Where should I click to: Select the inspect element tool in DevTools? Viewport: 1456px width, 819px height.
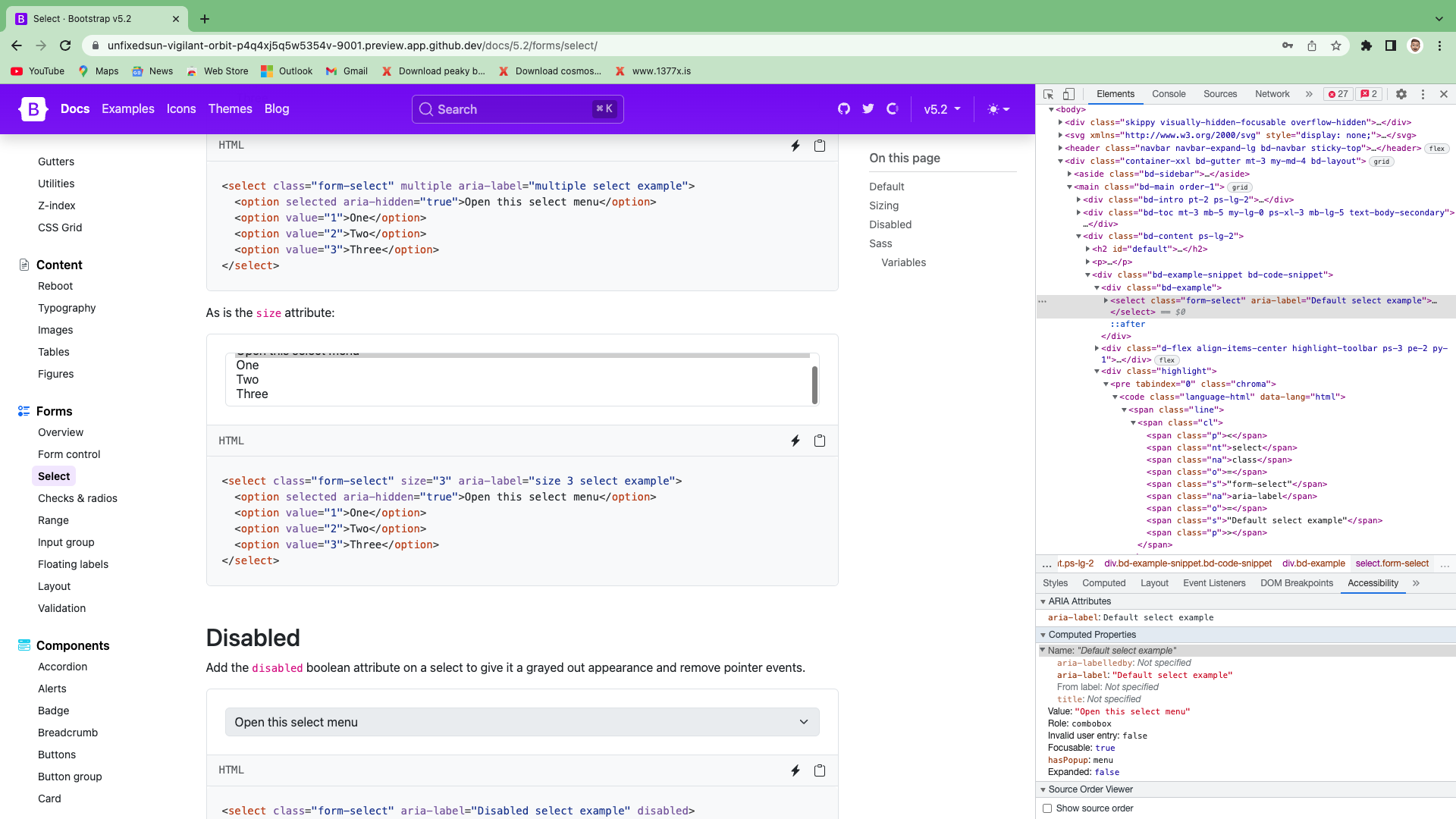pos(1048,94)
